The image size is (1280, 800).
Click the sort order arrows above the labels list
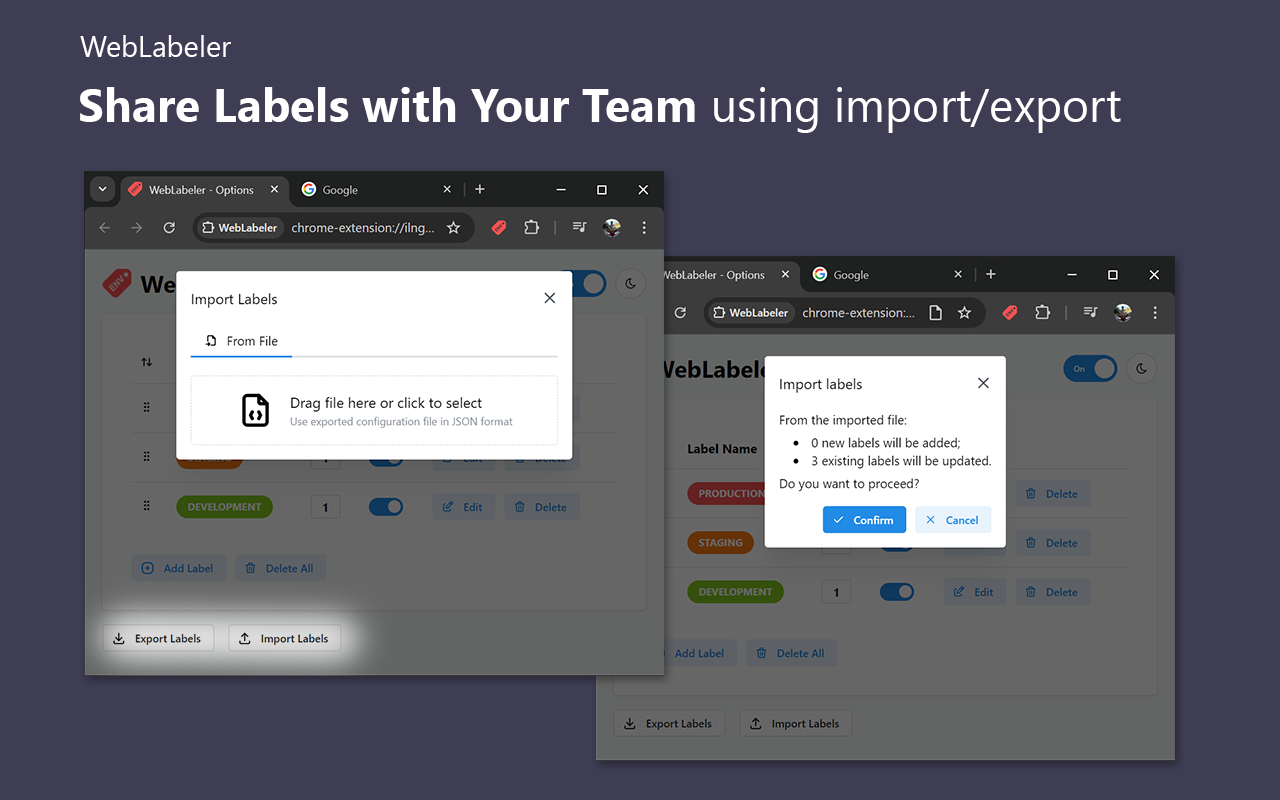146,360
